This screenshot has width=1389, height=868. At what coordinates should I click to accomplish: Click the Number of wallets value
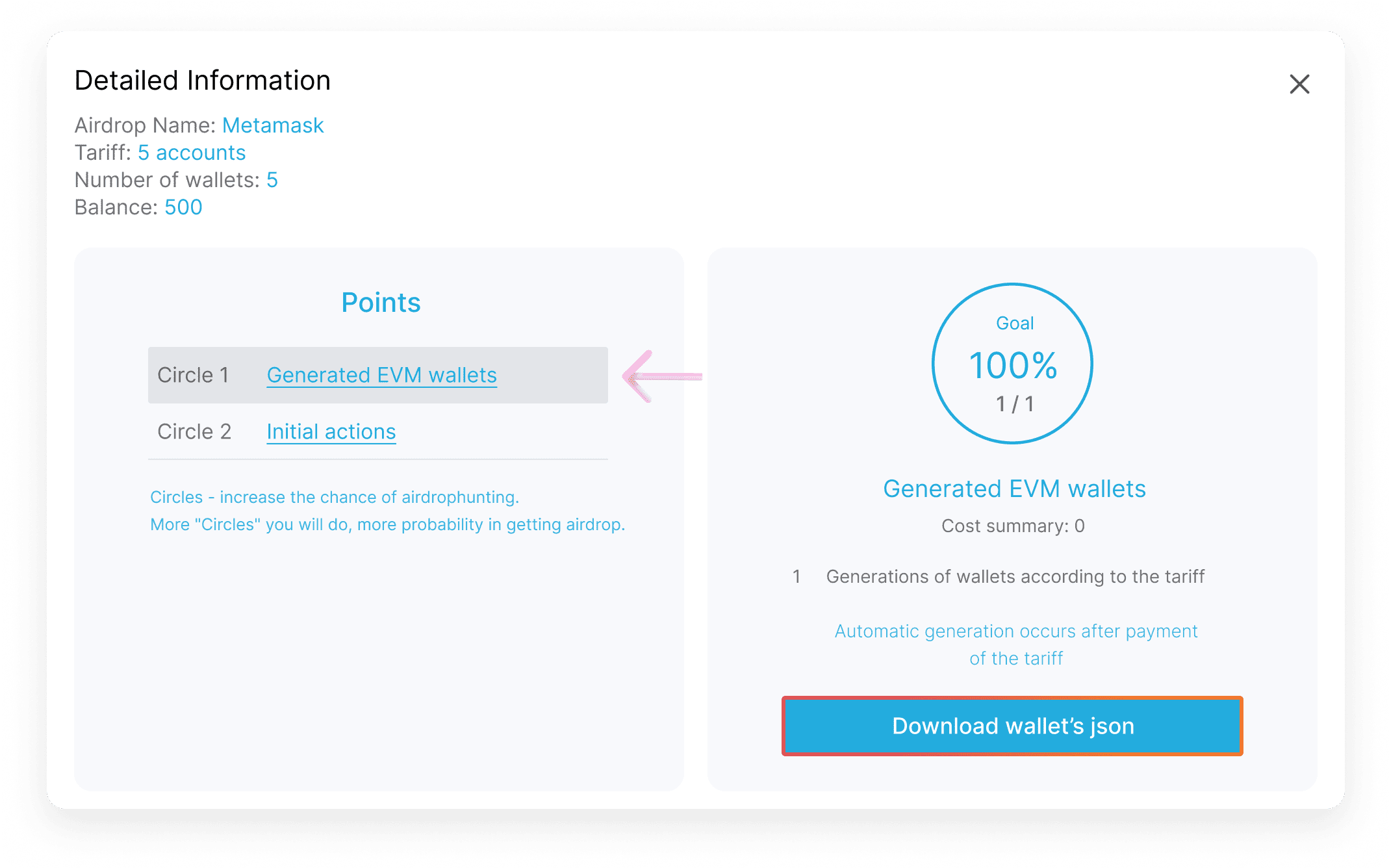point(272,180)
